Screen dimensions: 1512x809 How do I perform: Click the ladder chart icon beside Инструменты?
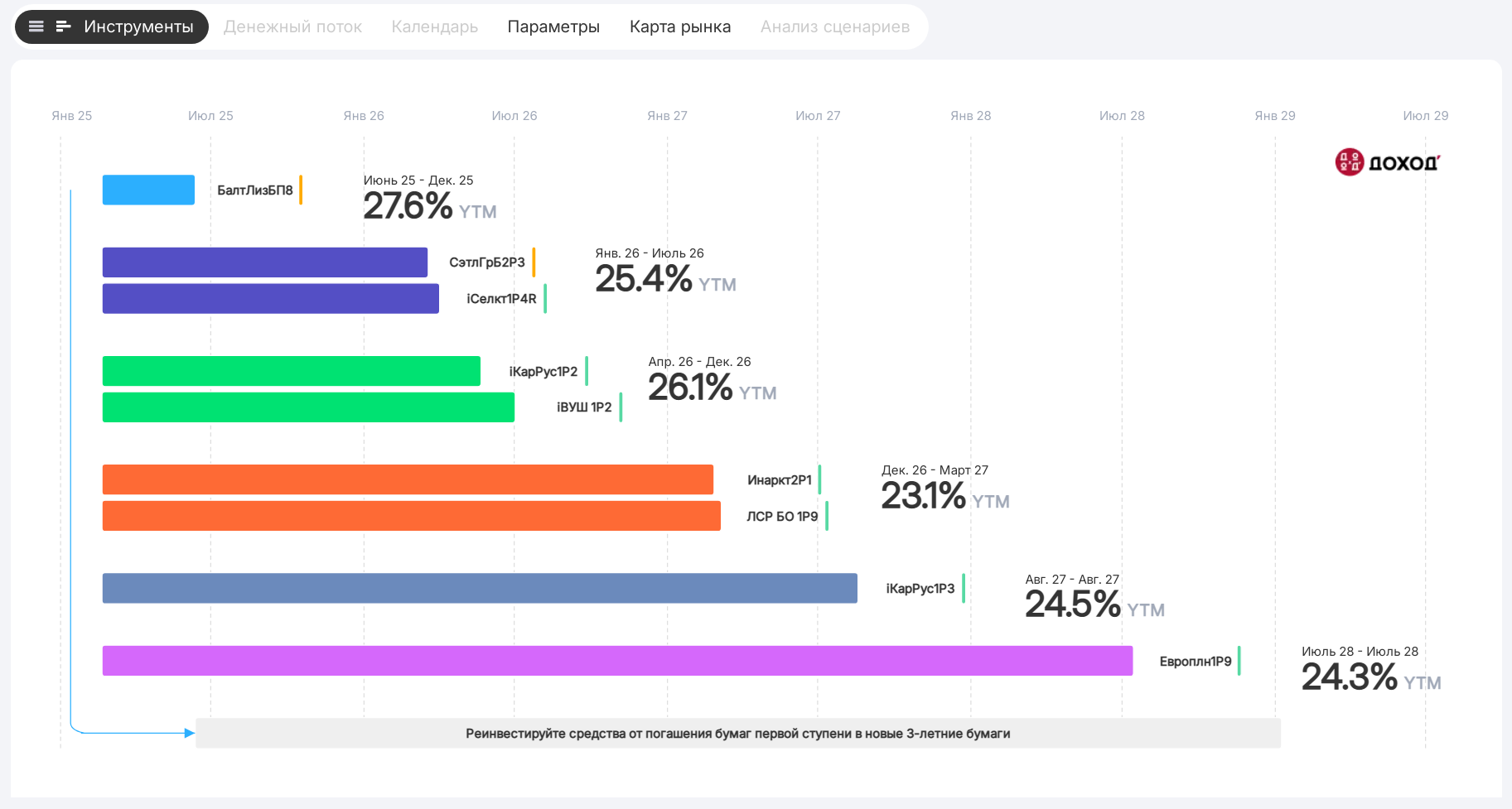point(63,26)
